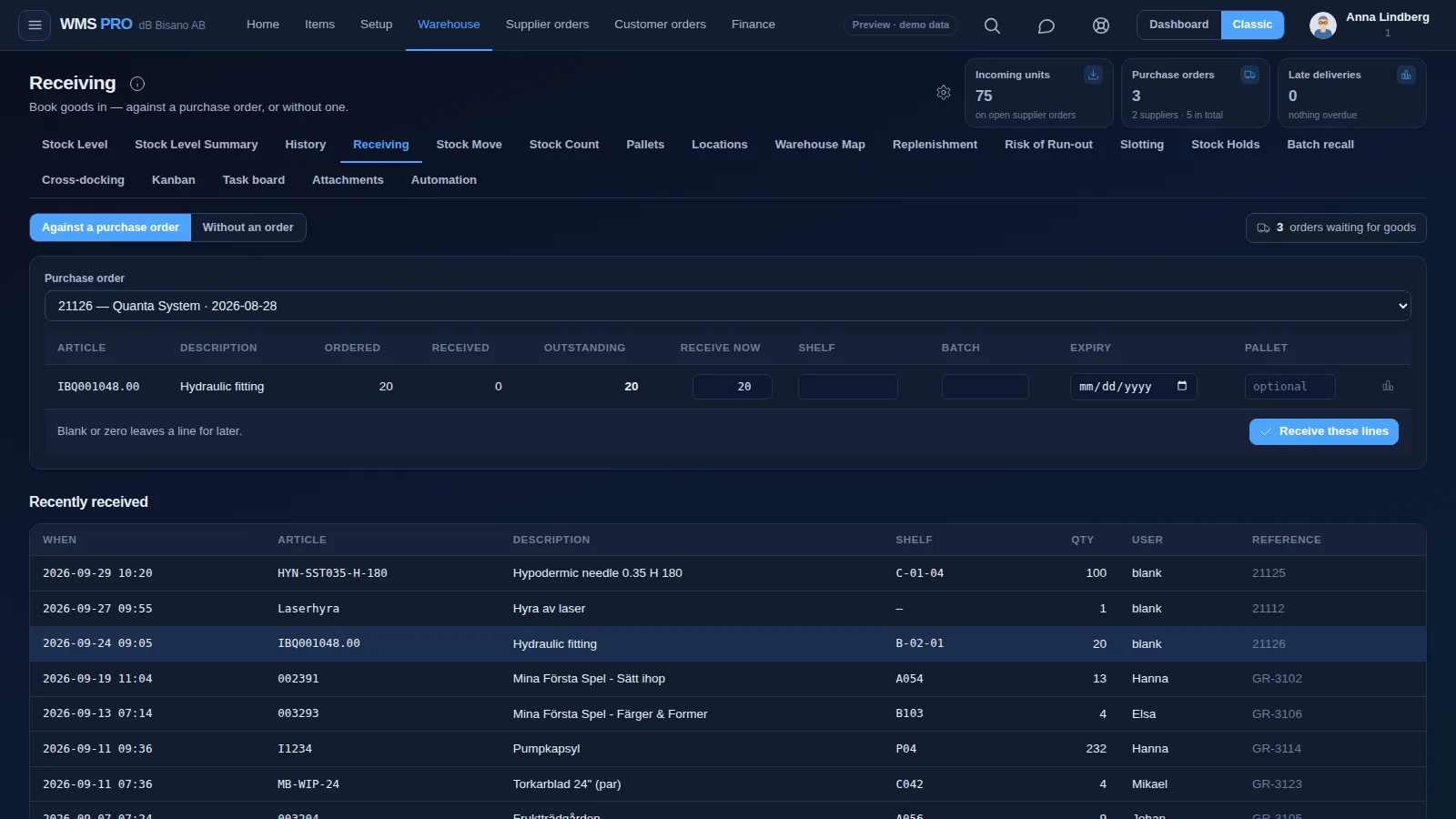Viewport: 1456px width, 819px height.
Task: Go to the Stock Move tab
Action: coord(469,145)
